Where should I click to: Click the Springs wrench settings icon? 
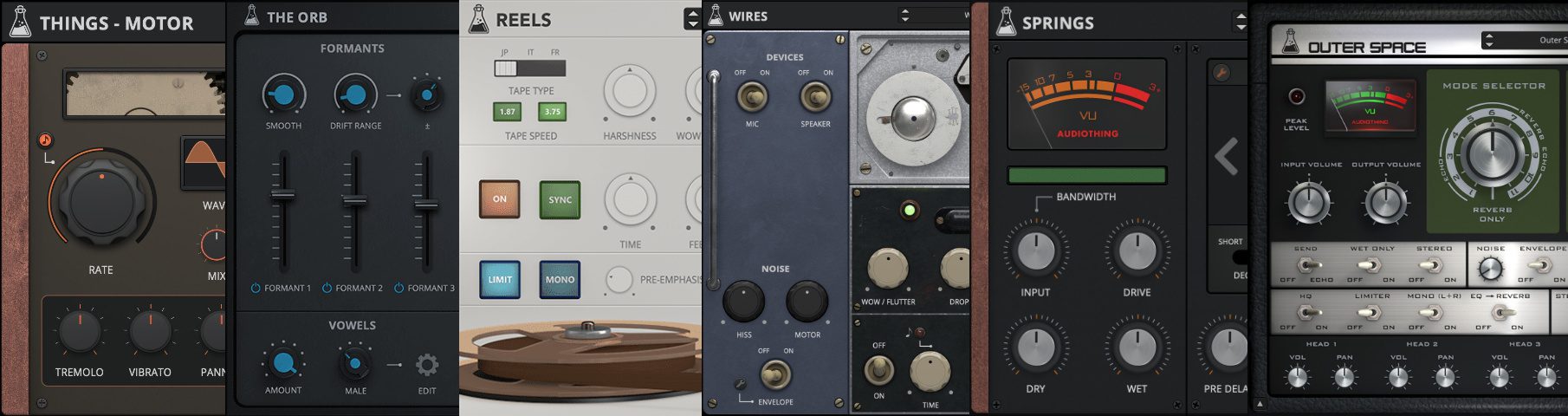[x=1221, y=73]
